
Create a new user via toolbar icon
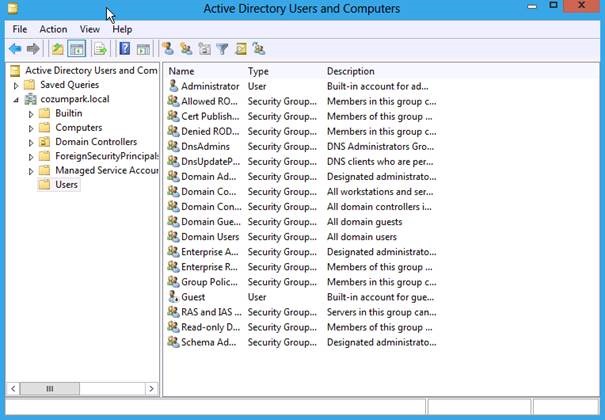coord(168,49)
